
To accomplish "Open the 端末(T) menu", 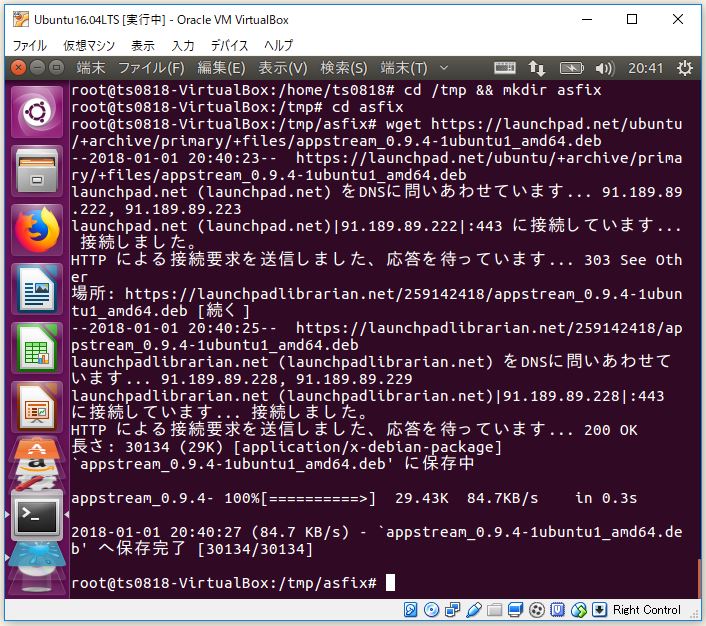I will 404,68.
